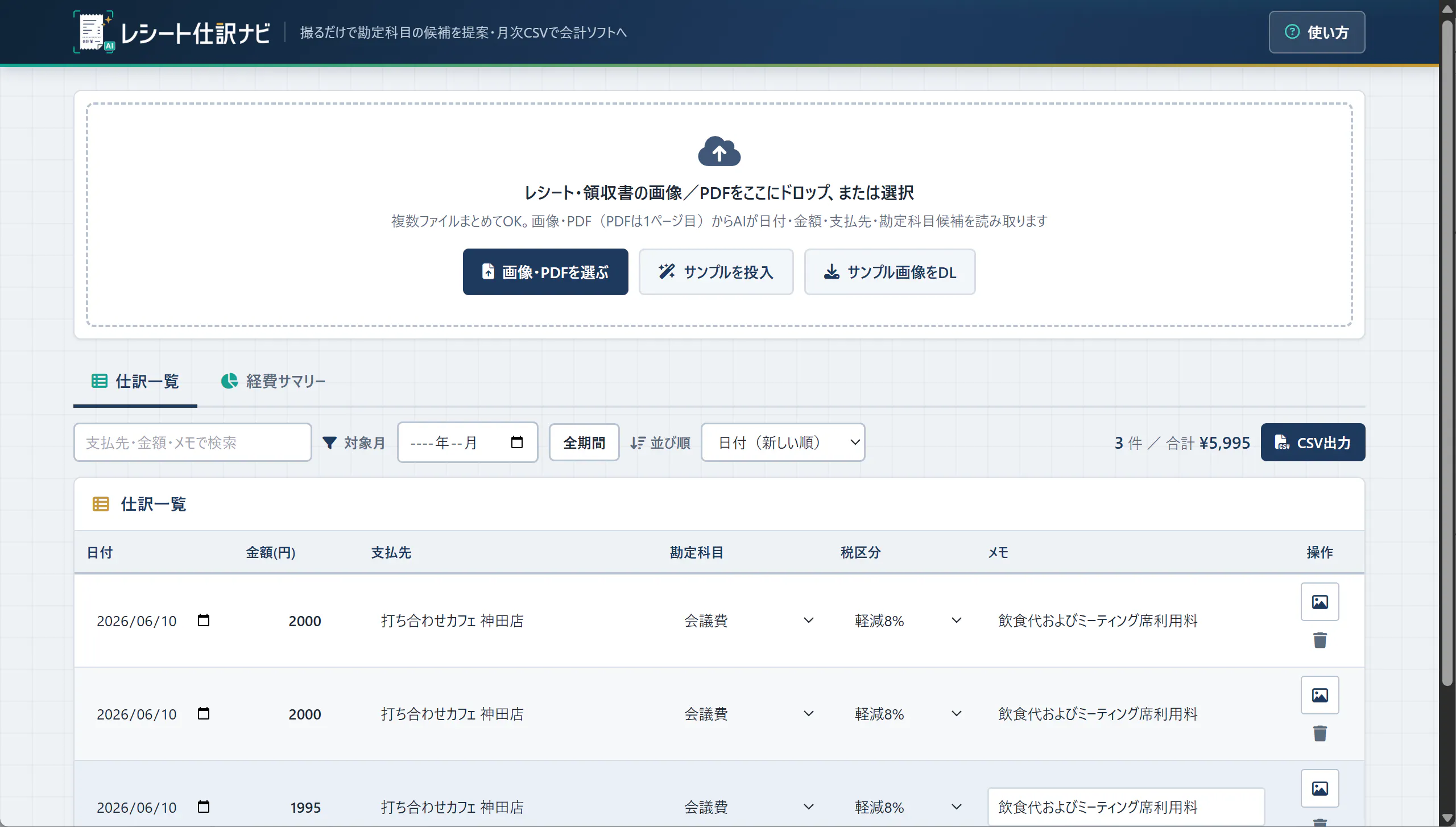Viewport: 1456px width, 827px height.
Task: Expand the 並び順 sort order dropdown
Action: (783, 443)
